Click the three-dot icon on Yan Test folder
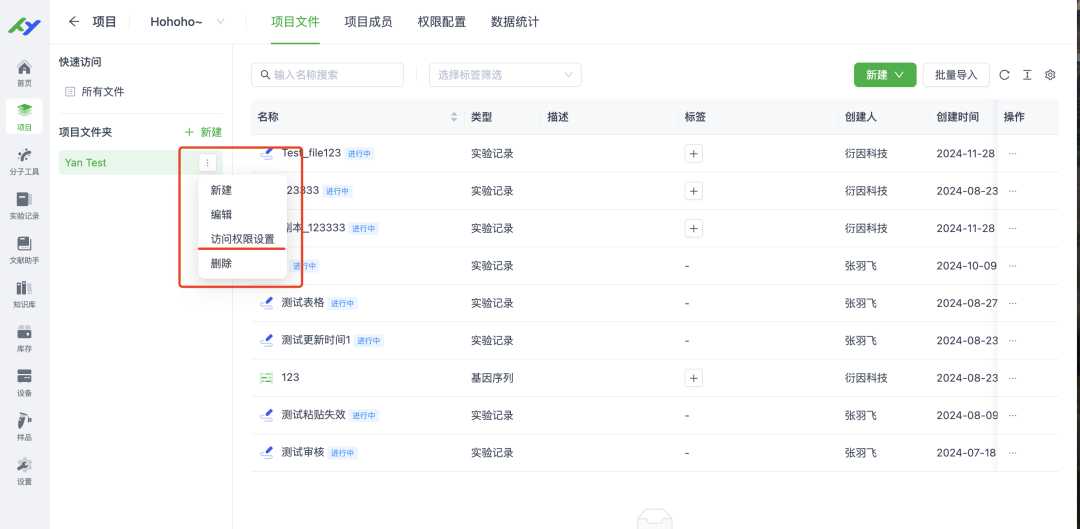Screen dimensions: 1080x529 207,163
